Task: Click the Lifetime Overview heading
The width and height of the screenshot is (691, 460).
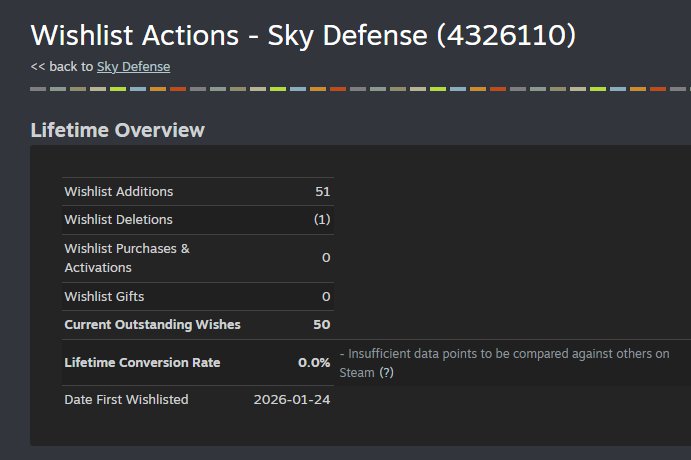Action: [x=118, y=130]
